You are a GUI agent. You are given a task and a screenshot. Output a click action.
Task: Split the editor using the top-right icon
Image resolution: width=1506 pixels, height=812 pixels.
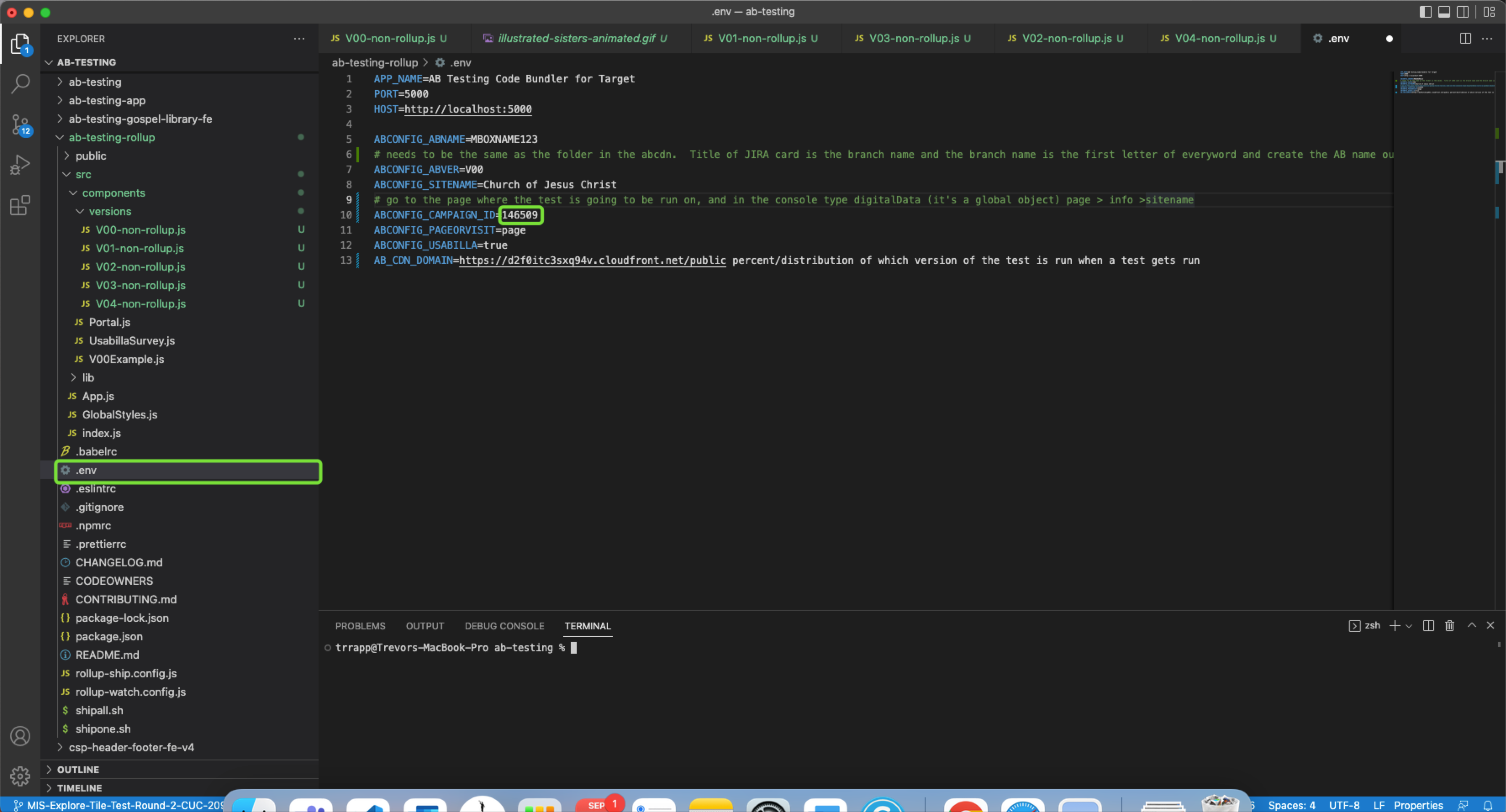[x=1465, y=38]
